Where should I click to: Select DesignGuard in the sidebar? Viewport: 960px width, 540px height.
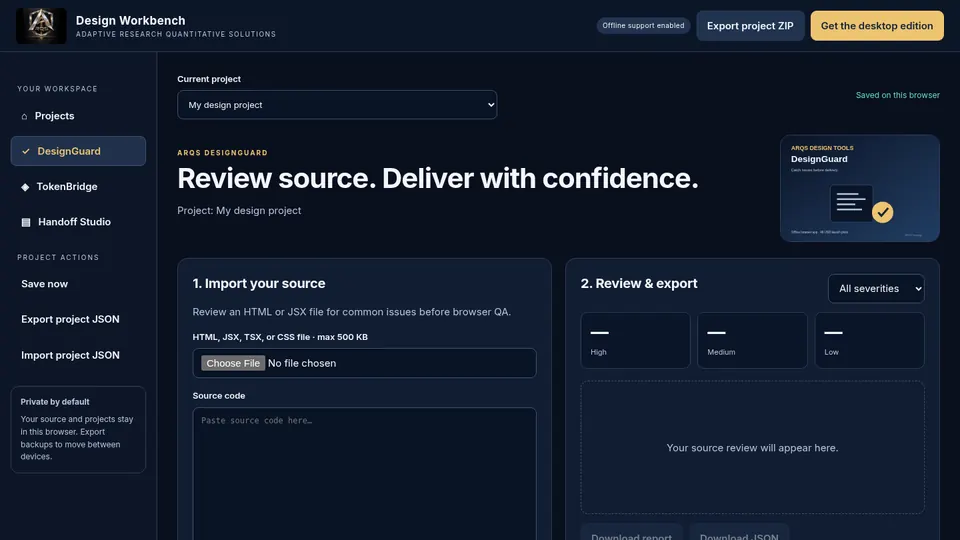78,151
